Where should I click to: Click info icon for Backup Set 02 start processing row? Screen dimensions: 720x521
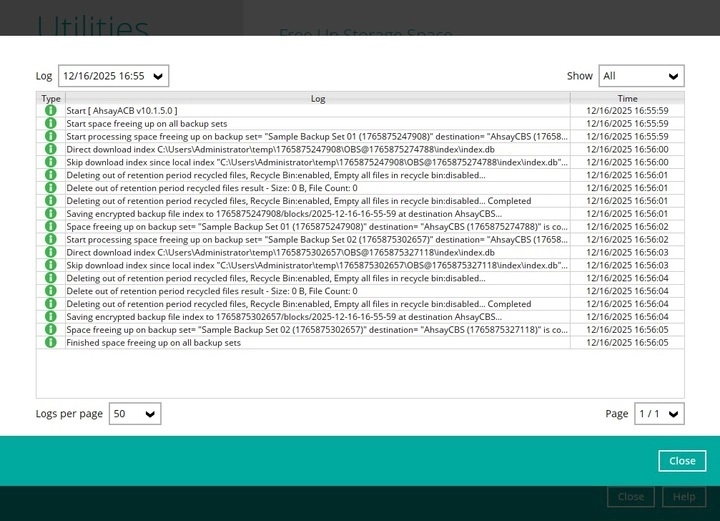51,240
